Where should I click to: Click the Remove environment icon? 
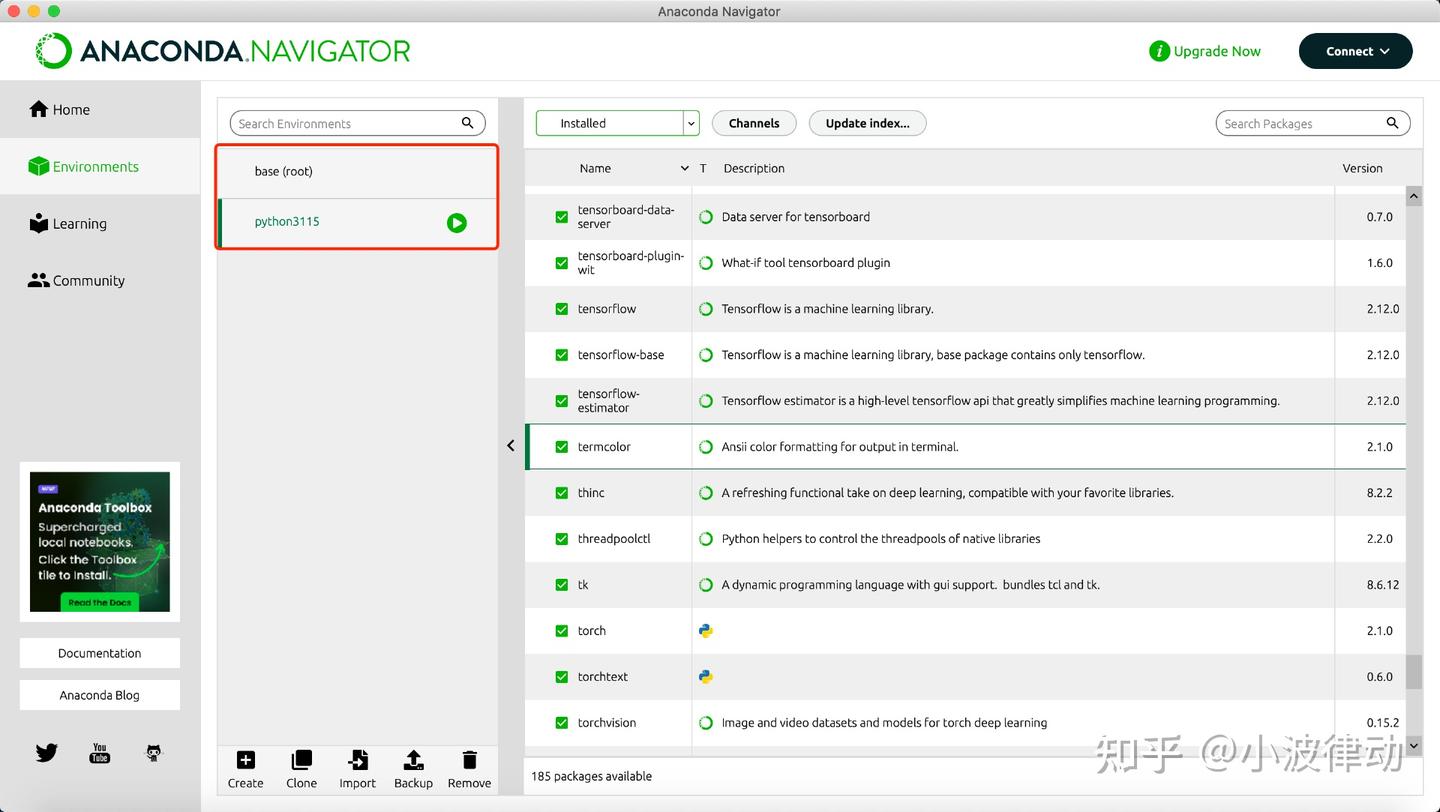[469, 760]
